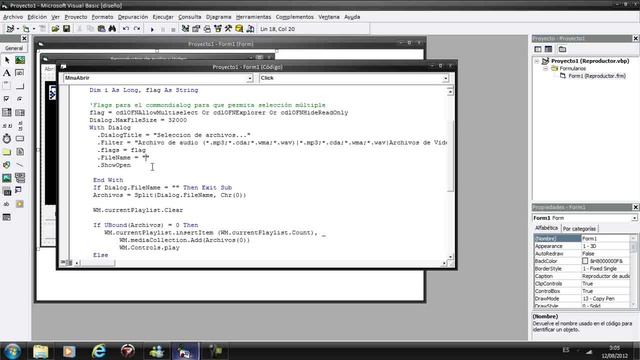Select the ListBox control in the toolbox
The image size is (640, 360).
pyautogui.click(x=20, y=112)
